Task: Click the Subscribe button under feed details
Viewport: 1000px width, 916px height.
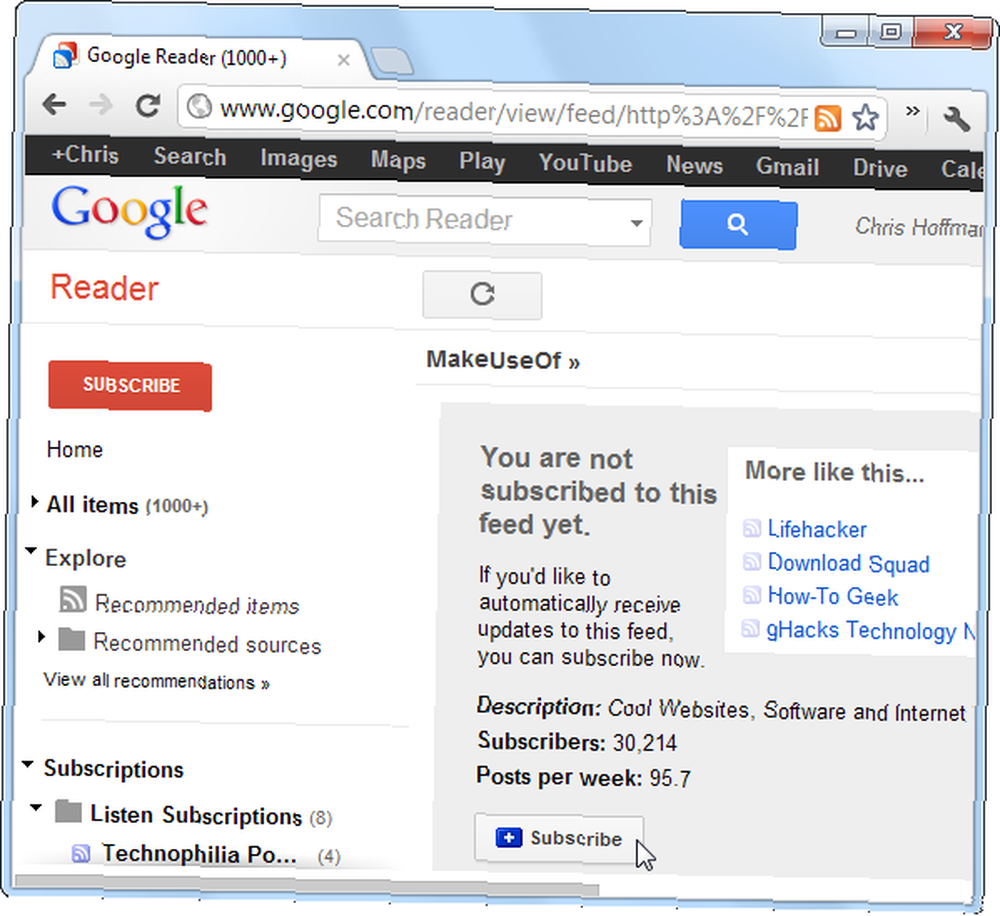Action: click(559, 838)
